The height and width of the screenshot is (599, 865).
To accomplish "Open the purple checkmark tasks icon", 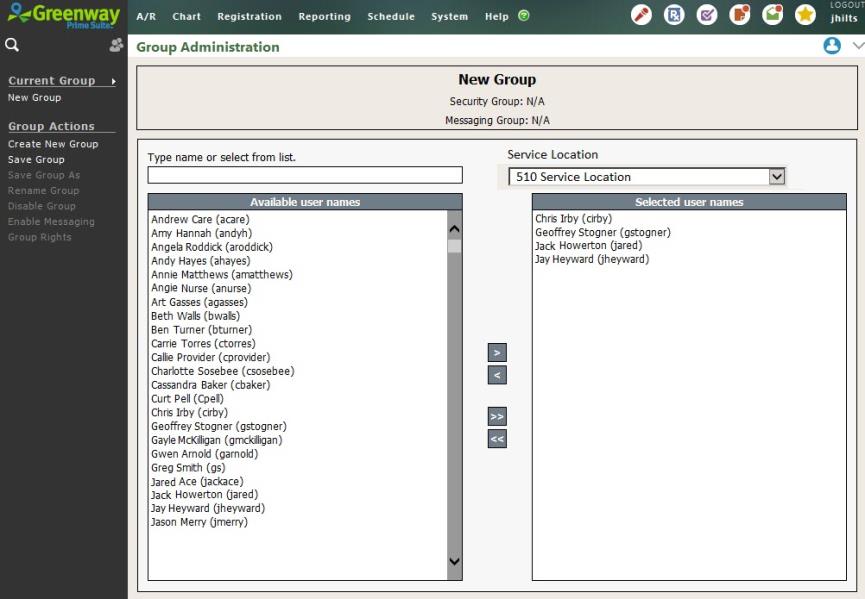I will coord(707,15).
